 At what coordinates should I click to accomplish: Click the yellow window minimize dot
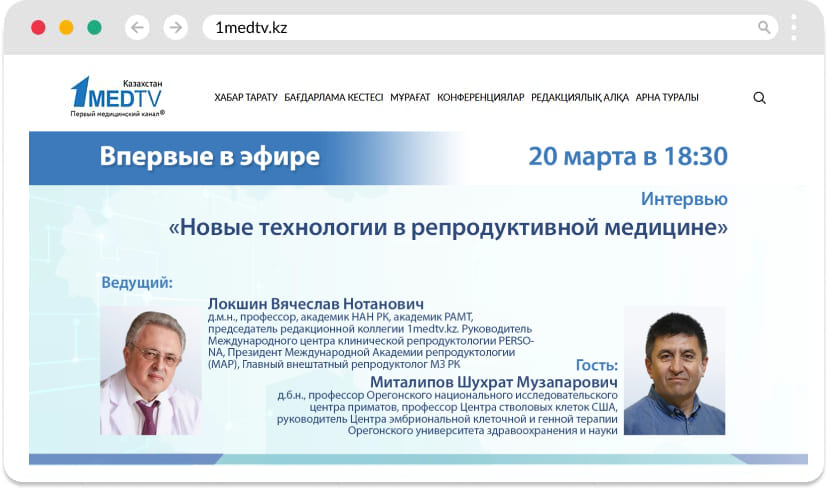[66, 27]
